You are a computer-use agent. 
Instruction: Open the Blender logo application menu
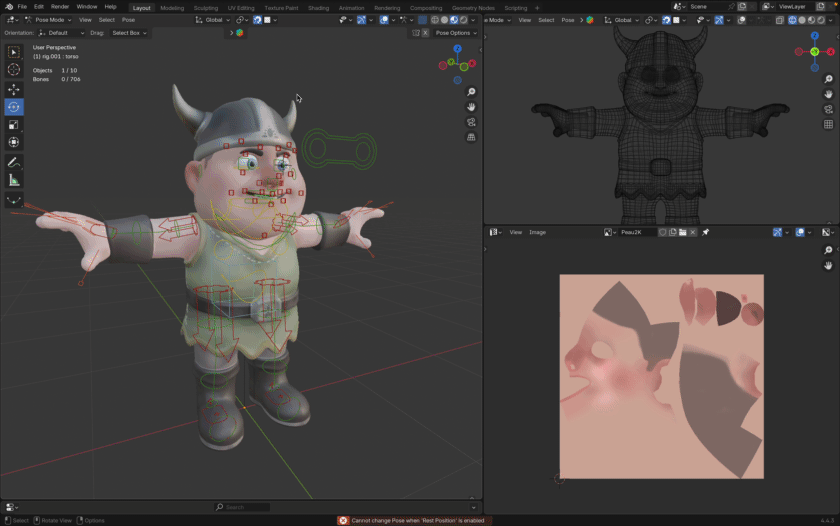click(8, 7)
